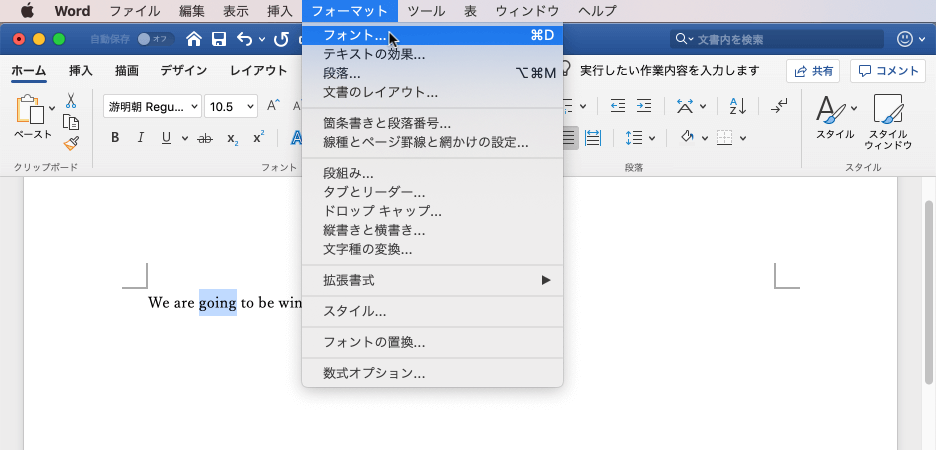The image size is (936, 450).
Task: Increase font size with the A-up icon
Action: tap(273, 106)
